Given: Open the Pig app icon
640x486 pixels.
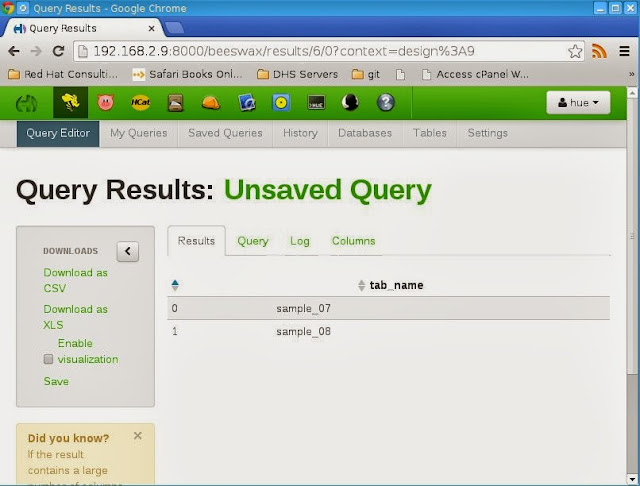Looking at the screenshot, I should 105,102.
